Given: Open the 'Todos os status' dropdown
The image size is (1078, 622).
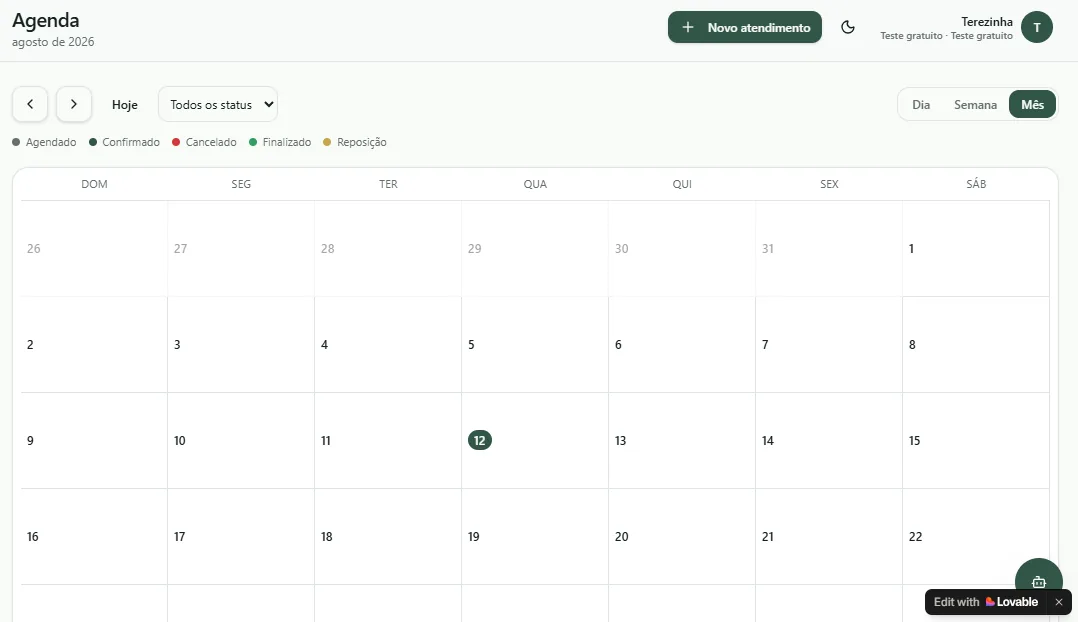Looking at the screenshot, I should point(218,104).
